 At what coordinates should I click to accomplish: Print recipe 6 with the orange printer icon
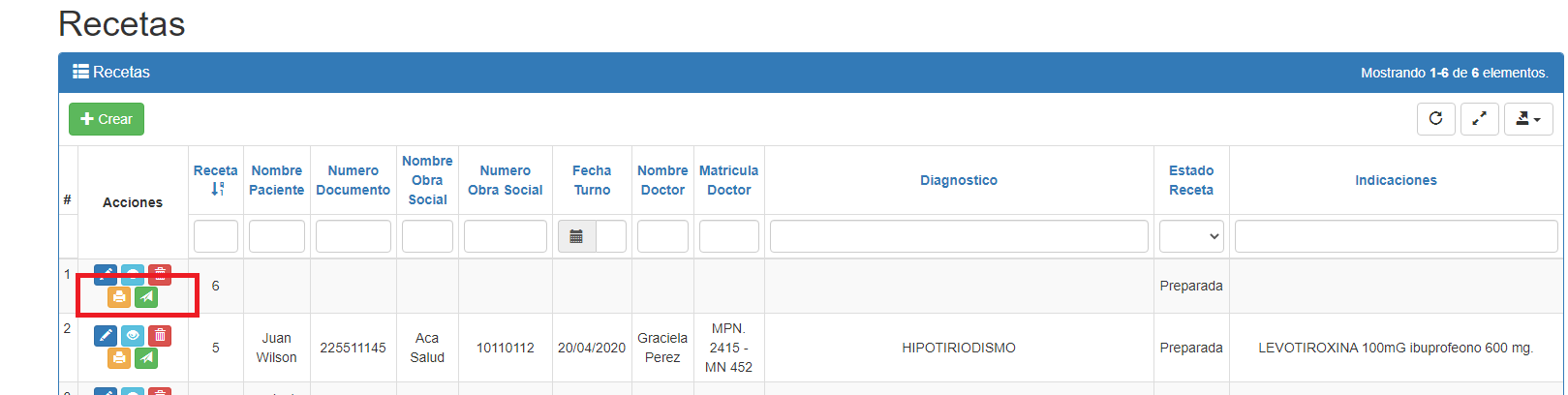pos(119,296)
